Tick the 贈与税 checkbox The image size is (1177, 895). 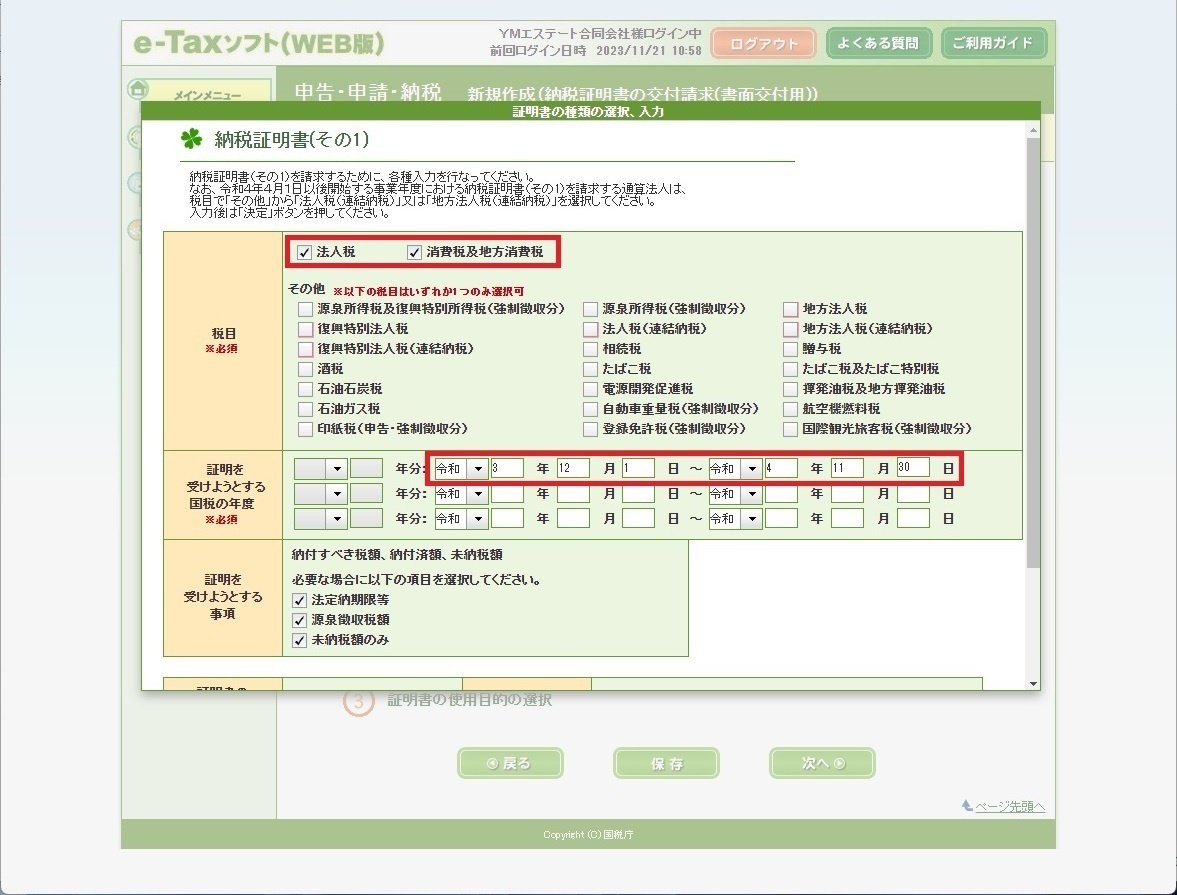point(790,349)
